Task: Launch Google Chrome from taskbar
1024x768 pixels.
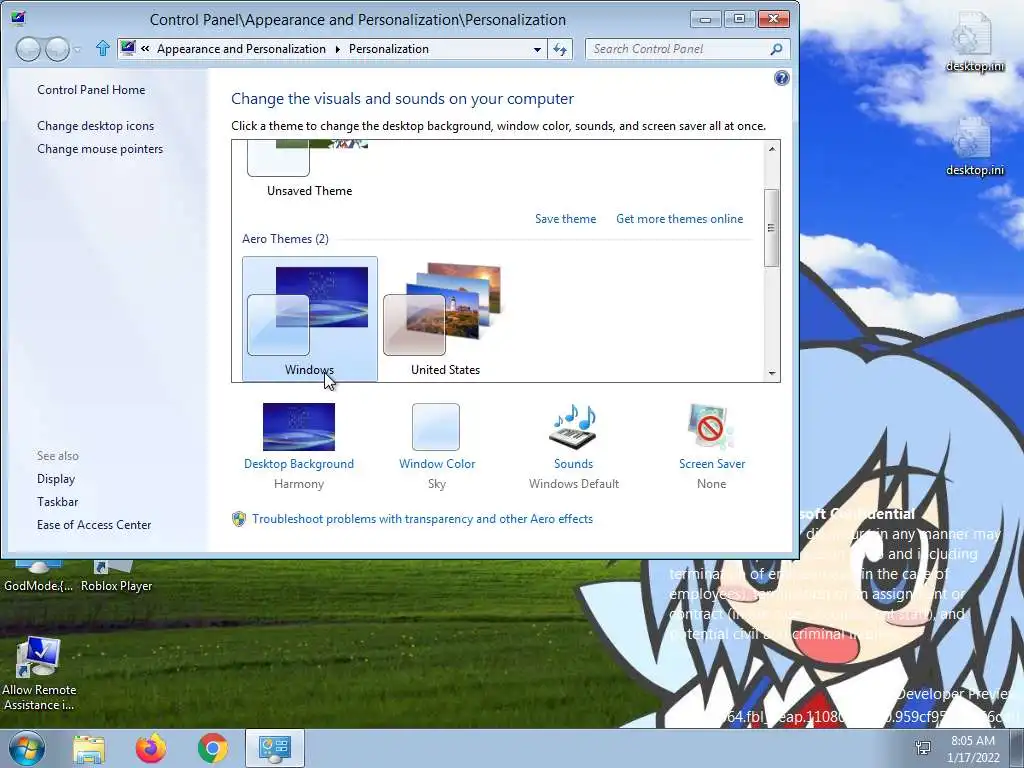Action: (213, 748)
